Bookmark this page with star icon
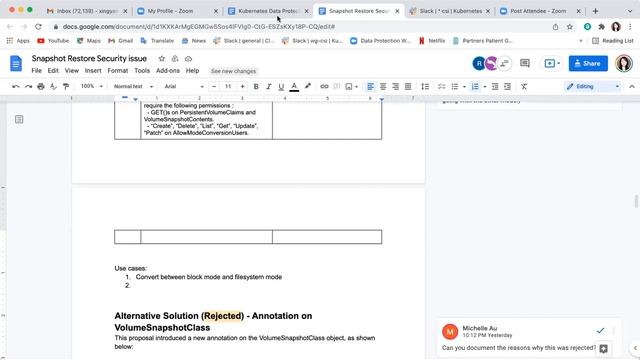Image resolution: width=640 pixels, height=360 pixels. [570, 27]
